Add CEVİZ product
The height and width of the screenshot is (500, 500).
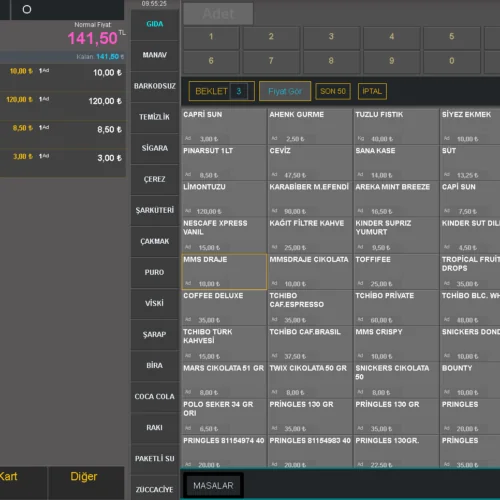tap(310, 163)
